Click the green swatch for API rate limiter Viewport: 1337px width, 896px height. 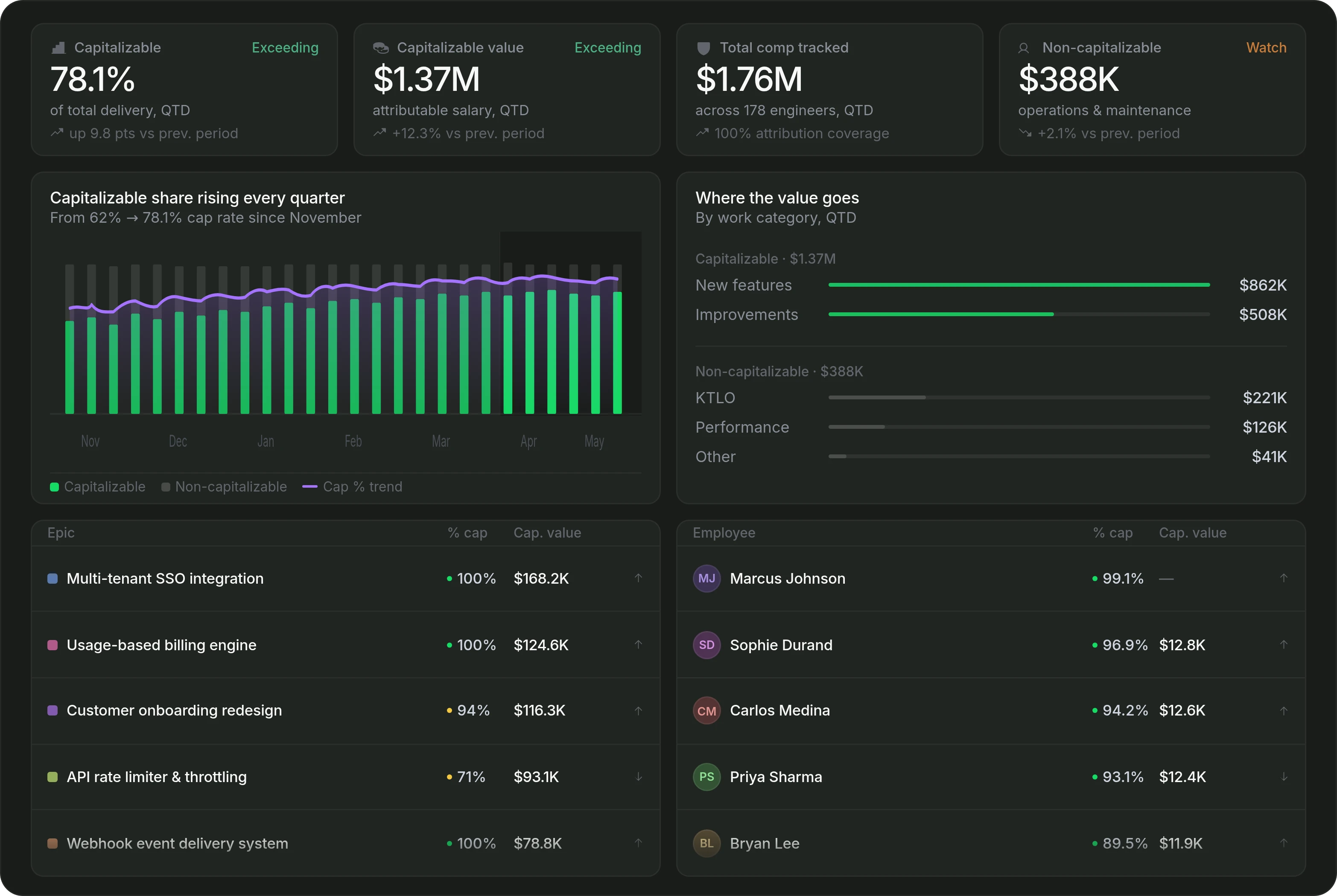[53, 777]
